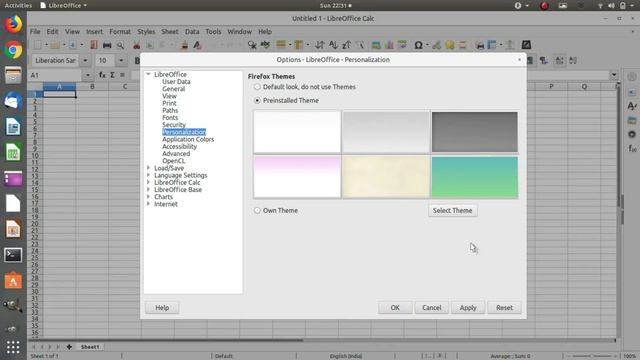Viewport: 640px width, 360px height.
Task: Open the Format menu
Action: tap(120, 31)
